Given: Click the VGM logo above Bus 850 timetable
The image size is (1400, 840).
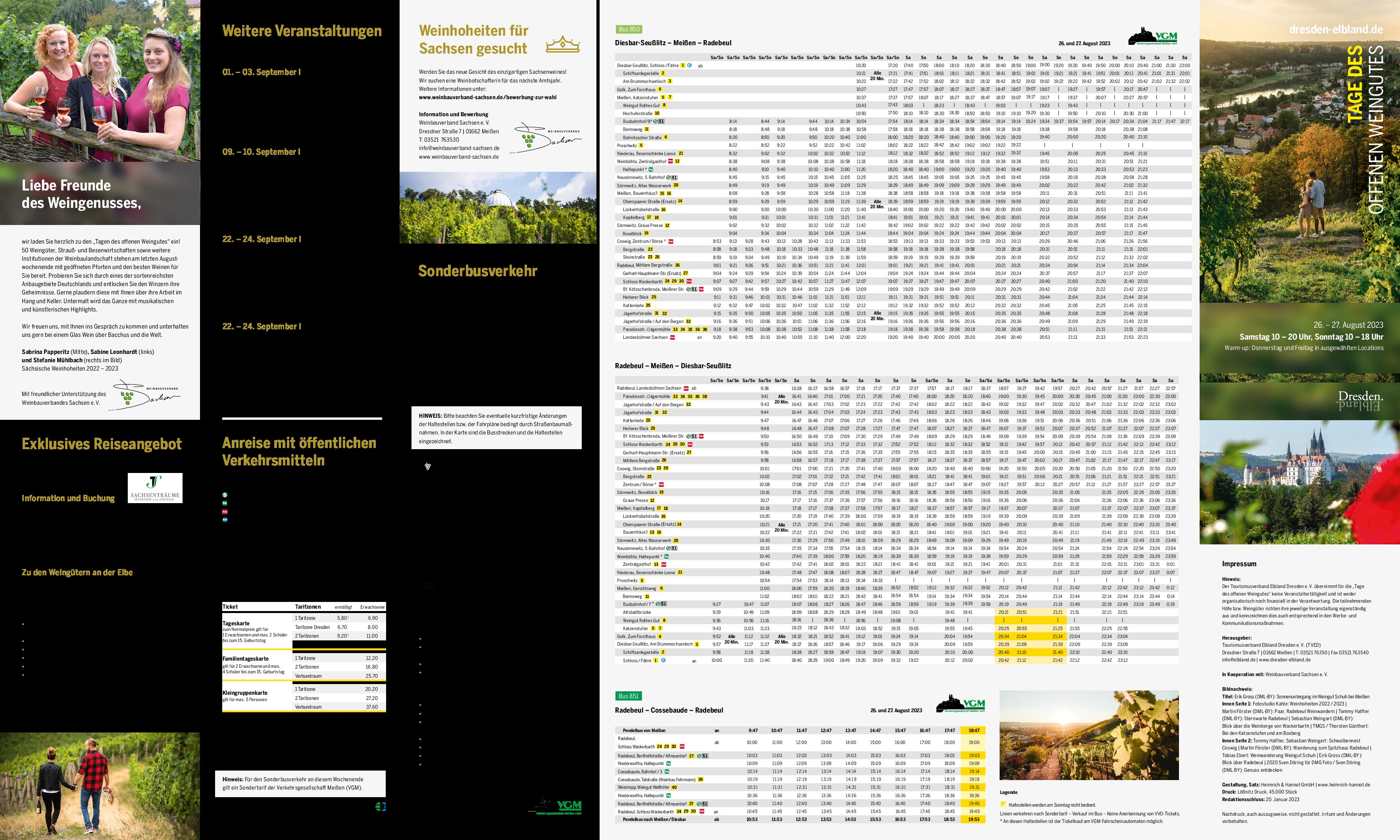Looking at the screenshot, I should click(1152, 36).
